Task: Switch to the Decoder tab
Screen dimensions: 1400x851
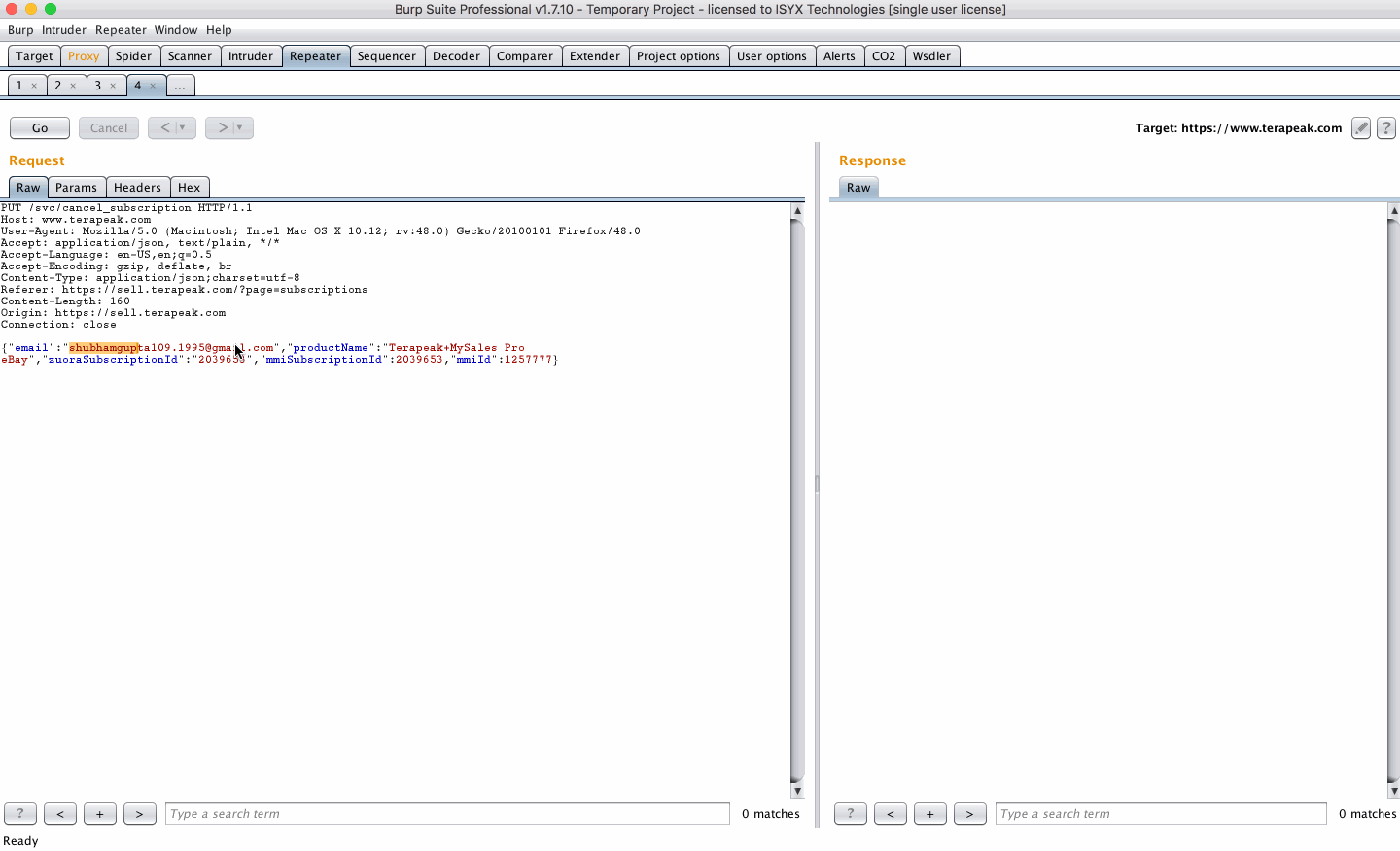Action: click(457, 56)
